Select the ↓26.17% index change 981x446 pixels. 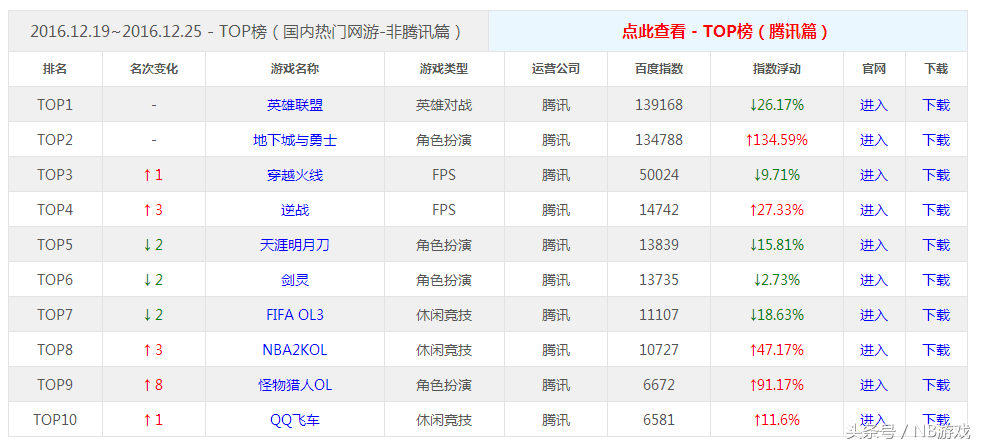(x=776, y=105)
